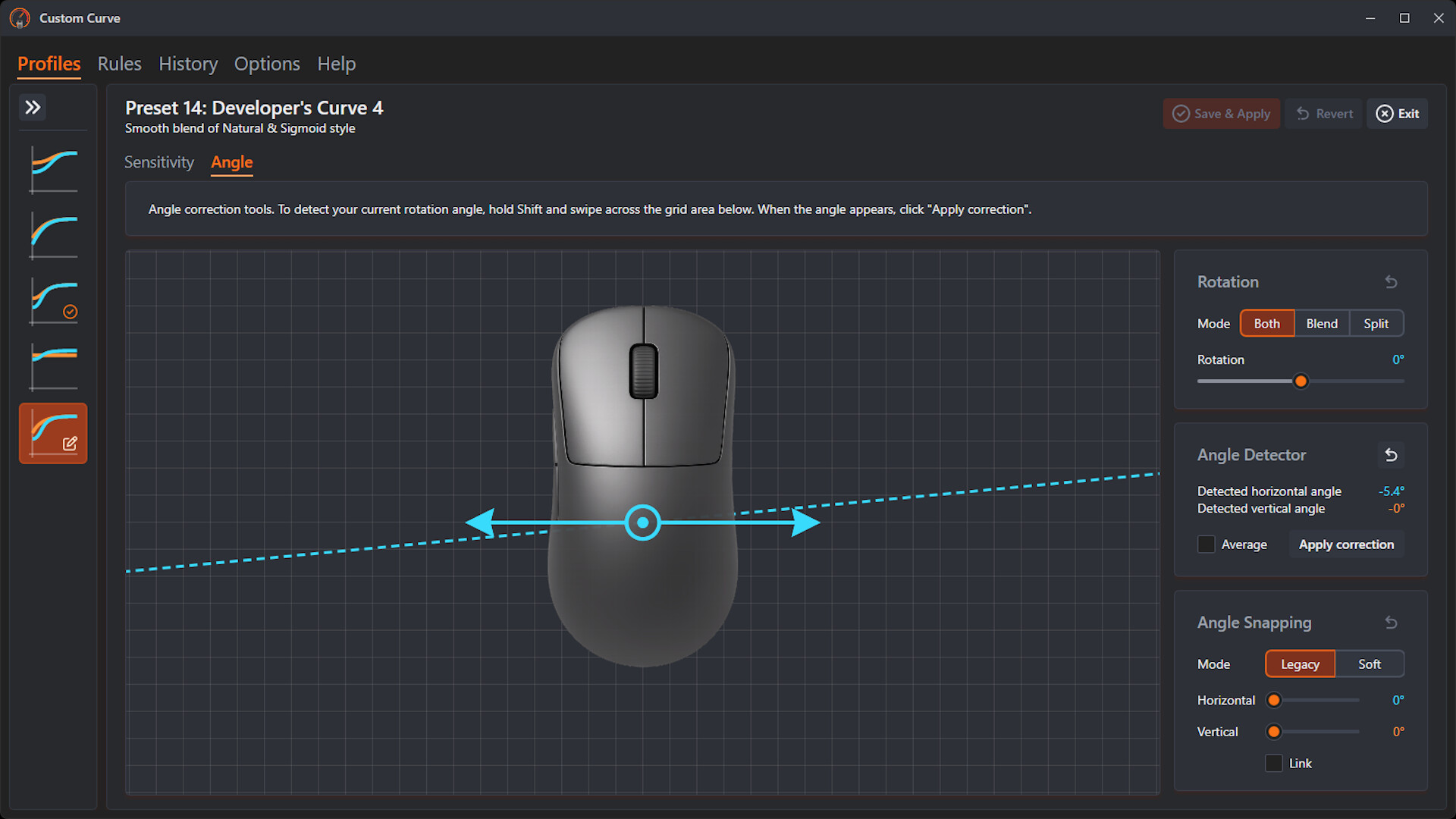The image size is (1456, 819).
Task: Open the History menu
Action: pyautogui.click(x=187, y=64)
